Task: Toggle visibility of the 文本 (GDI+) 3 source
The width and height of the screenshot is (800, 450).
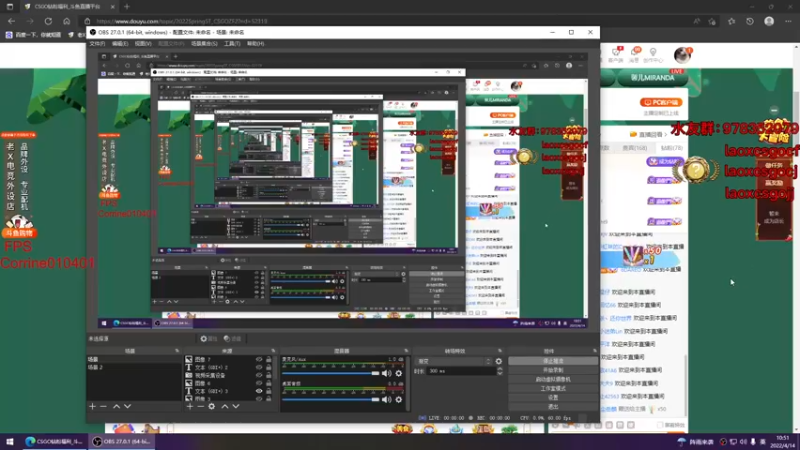Action: [x=259, y=391]
